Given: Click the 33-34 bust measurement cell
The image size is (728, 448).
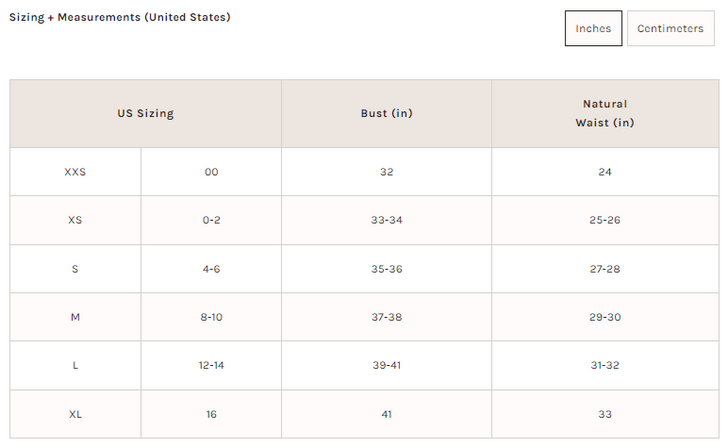Looking at the screenshot, I should point(386,220).
